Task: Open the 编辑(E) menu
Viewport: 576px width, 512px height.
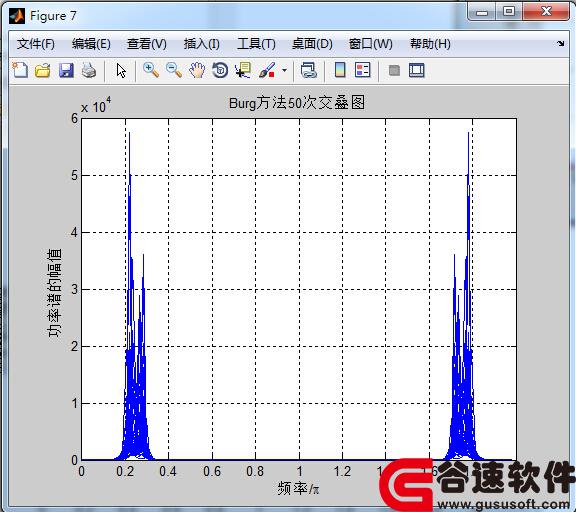Action: click(x=91, y=44)
